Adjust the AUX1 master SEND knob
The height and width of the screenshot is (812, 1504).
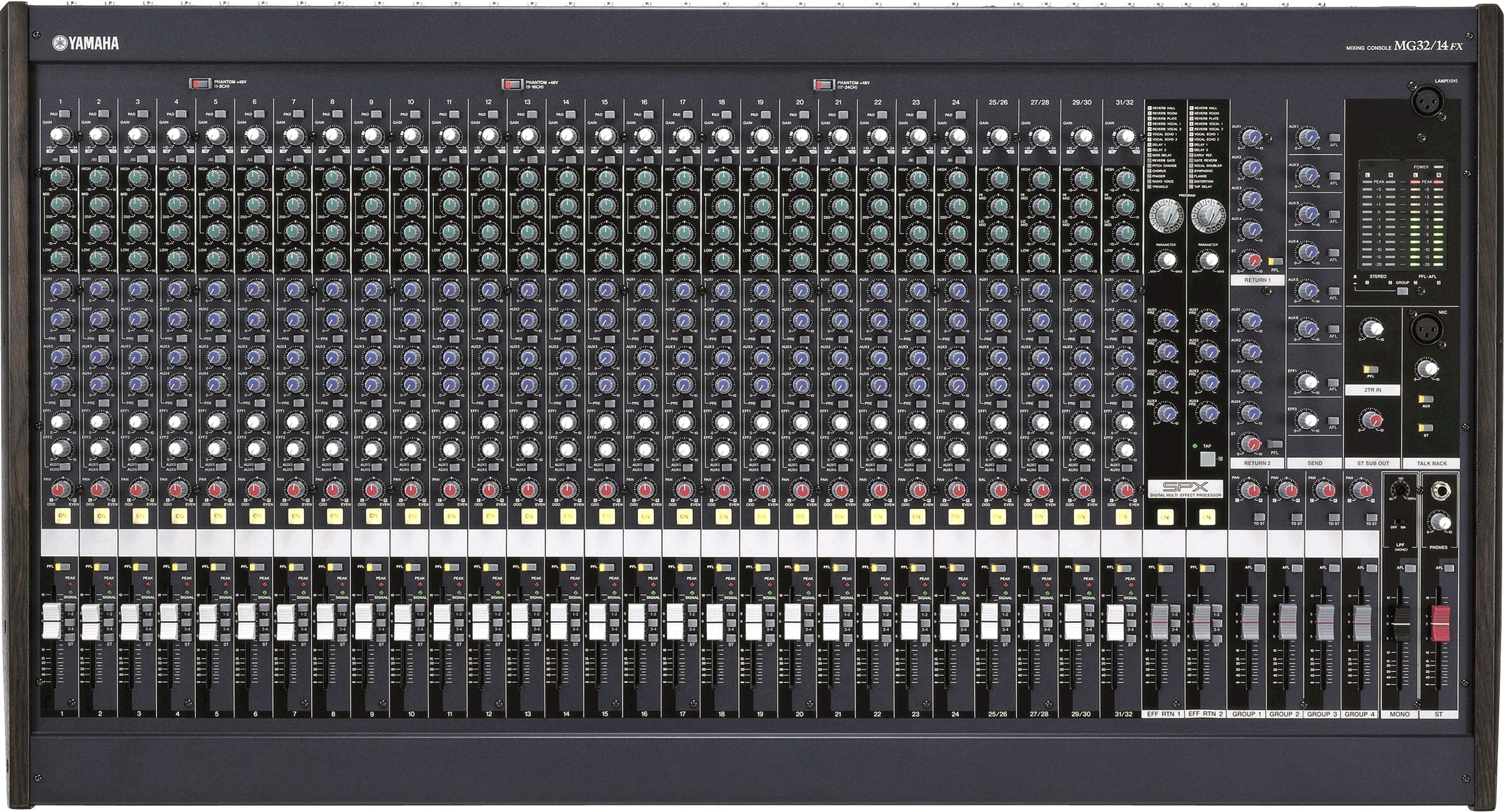[1308, 138]
